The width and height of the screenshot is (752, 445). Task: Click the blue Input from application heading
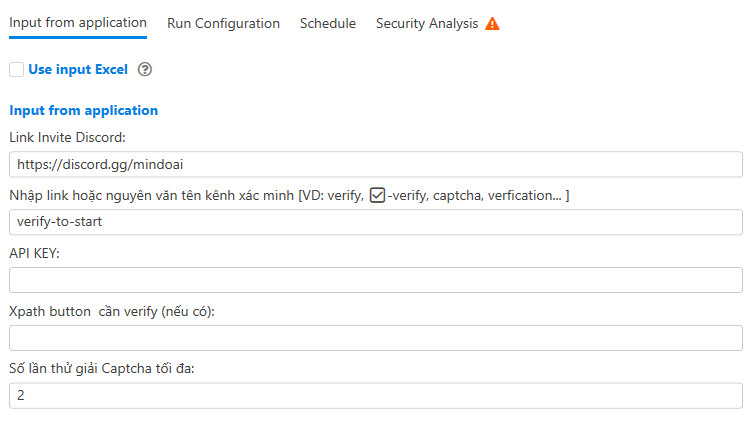coord(84,111)
